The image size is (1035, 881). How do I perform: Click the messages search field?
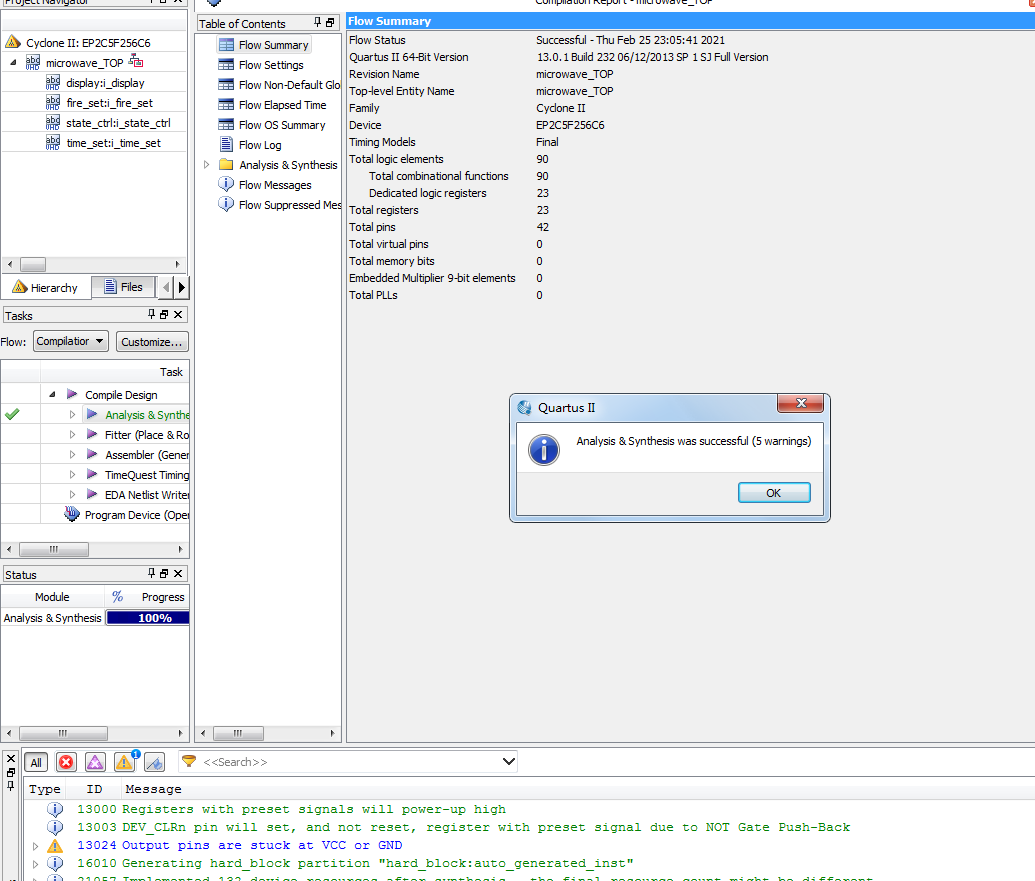(350, 762)
